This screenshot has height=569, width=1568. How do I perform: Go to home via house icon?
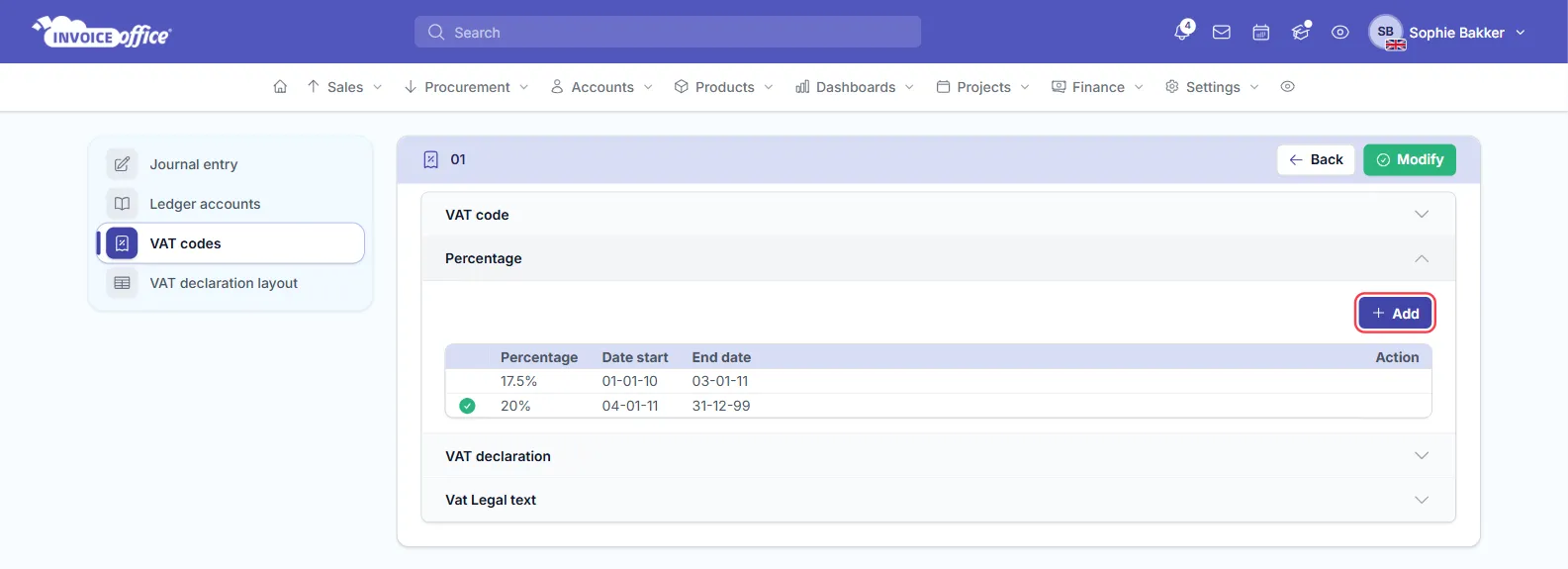(280, 87)
